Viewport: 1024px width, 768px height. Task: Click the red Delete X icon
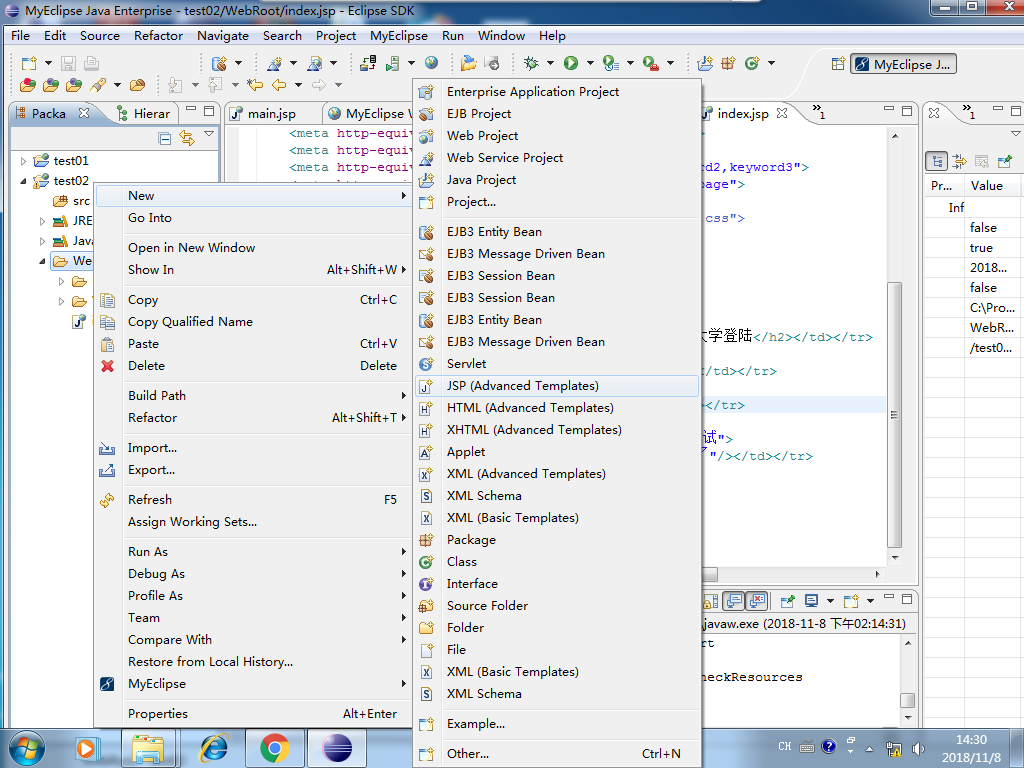[108, 366]
